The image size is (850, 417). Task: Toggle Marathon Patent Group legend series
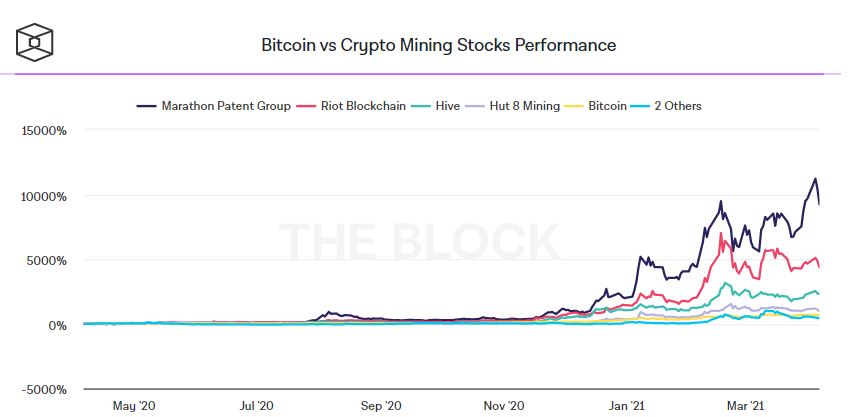tap(214, 106)
